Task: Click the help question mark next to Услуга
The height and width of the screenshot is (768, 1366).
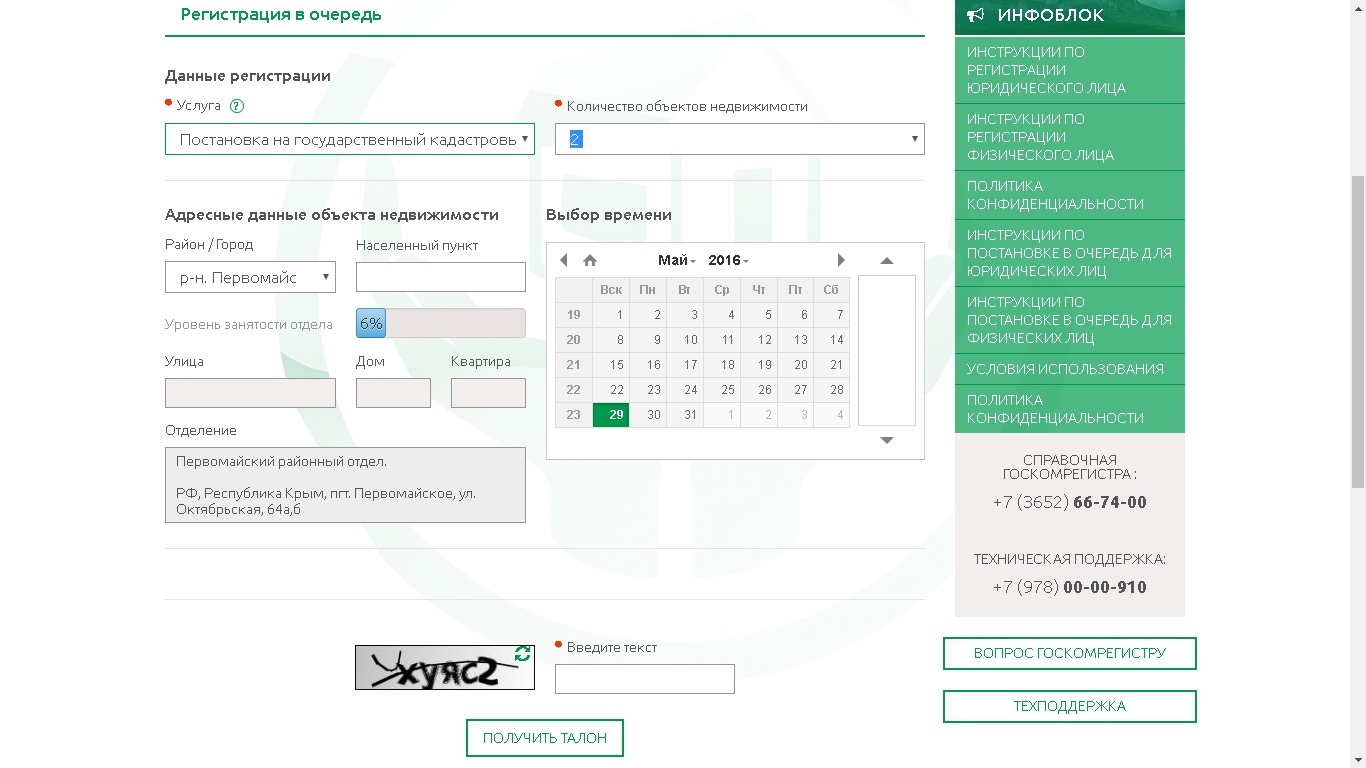Action: pyautogui.click(x=237, y=106)
